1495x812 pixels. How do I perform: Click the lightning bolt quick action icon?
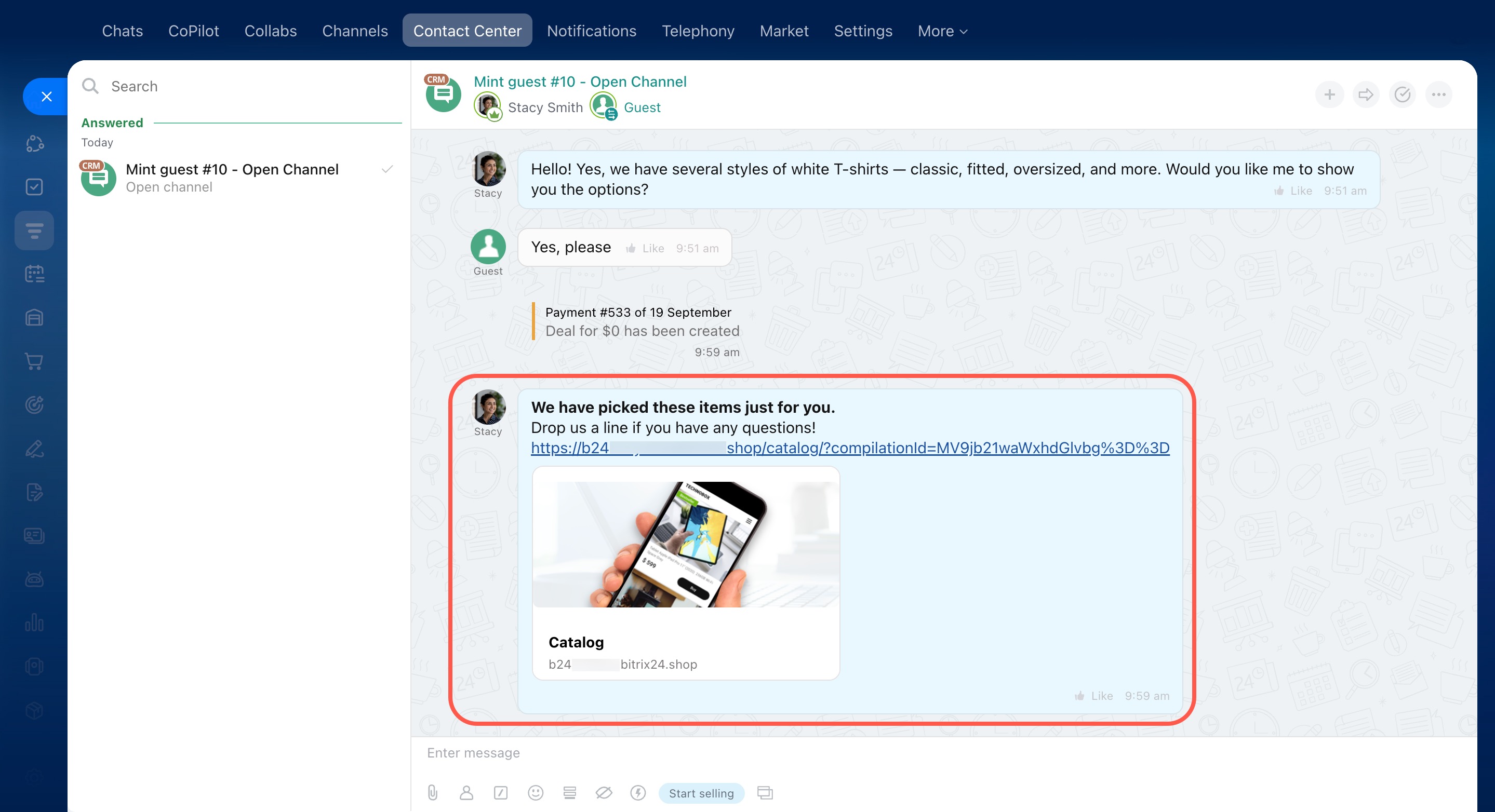coord(638,792)
